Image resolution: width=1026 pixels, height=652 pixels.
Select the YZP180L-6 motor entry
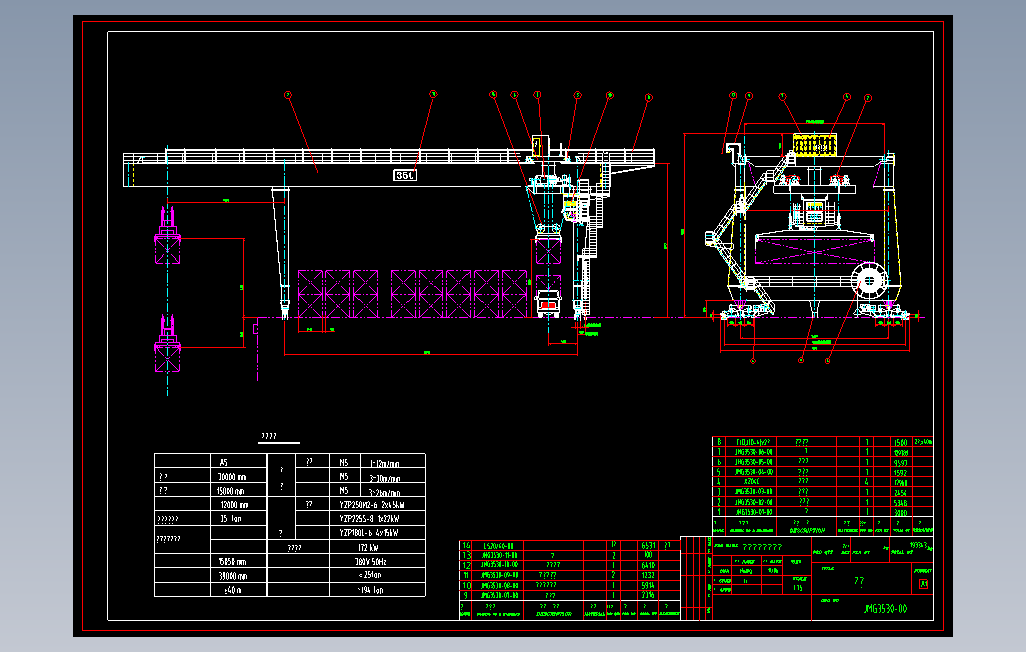coord(369,533)
